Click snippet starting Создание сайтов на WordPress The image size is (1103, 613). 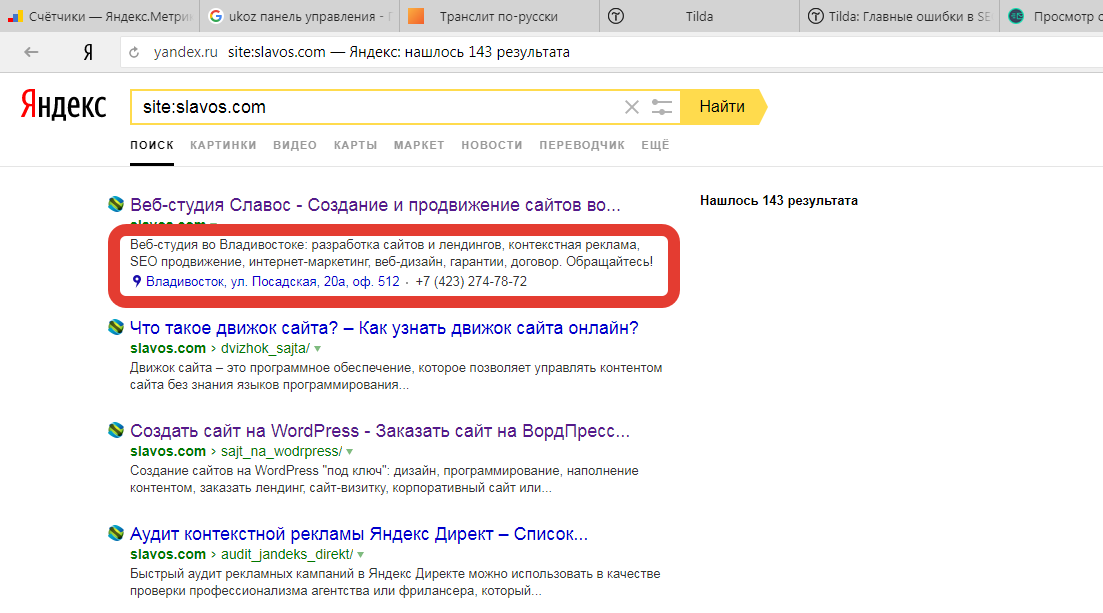[x=384, y=479]
